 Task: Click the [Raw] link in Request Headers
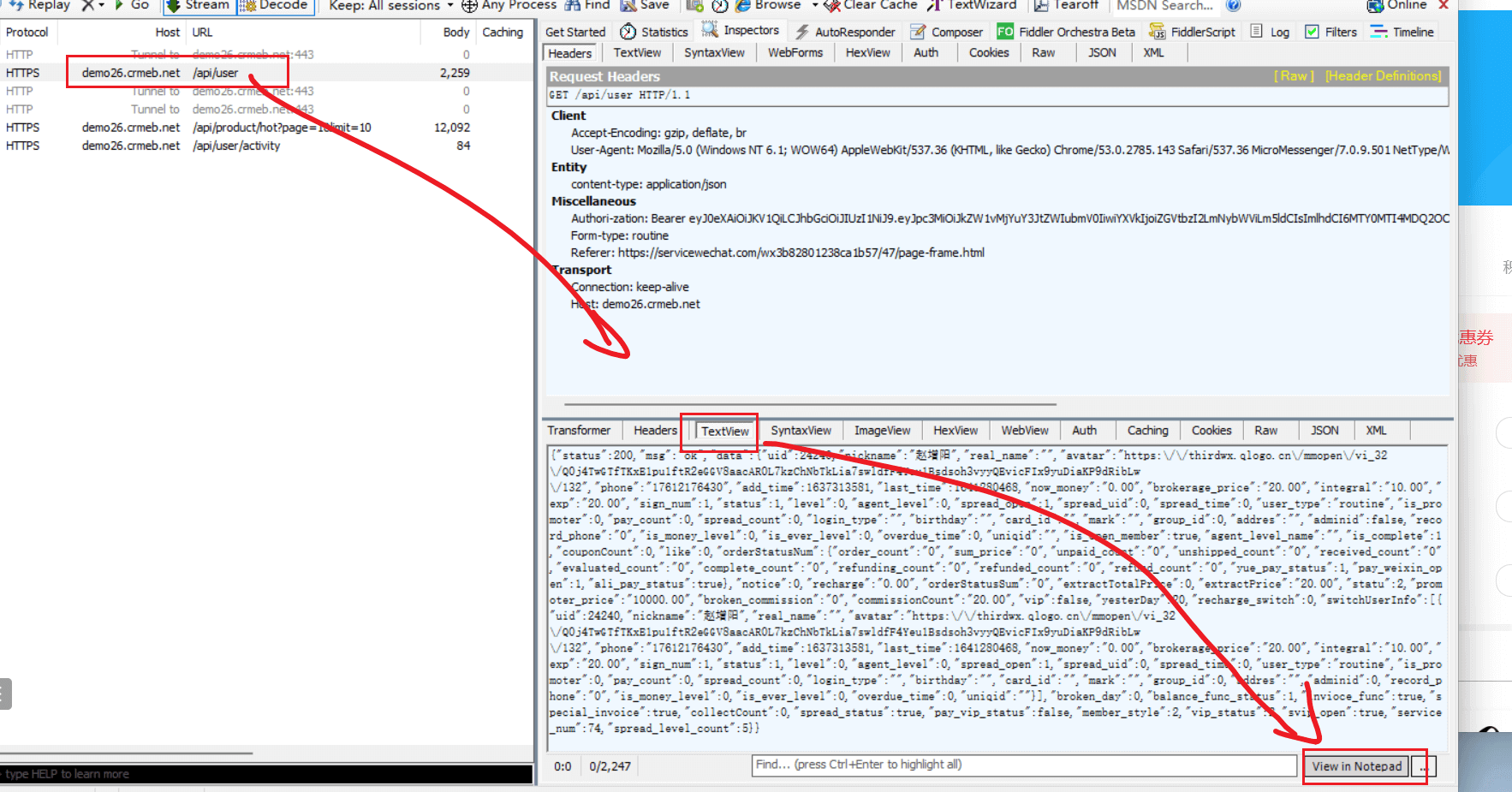click(1294, 76)
